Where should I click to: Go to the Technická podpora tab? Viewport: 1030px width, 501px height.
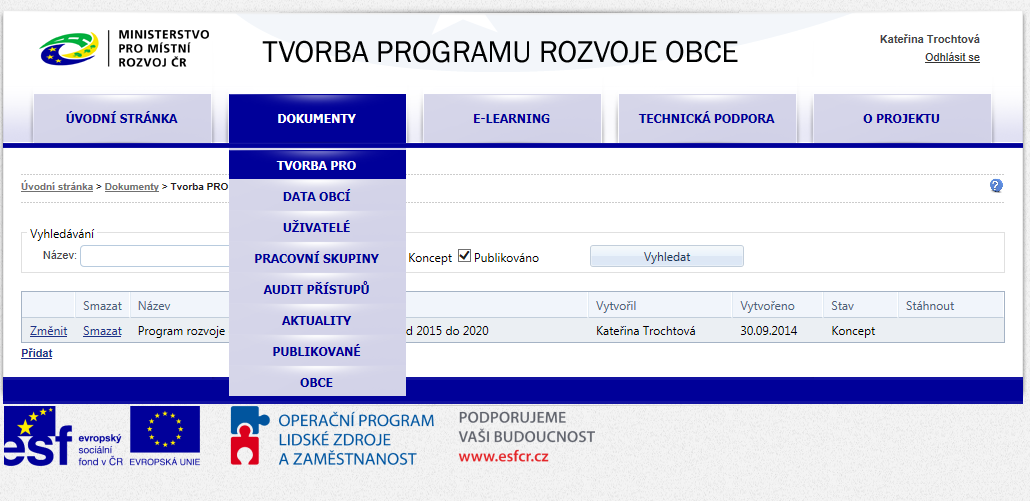[707, 119]
